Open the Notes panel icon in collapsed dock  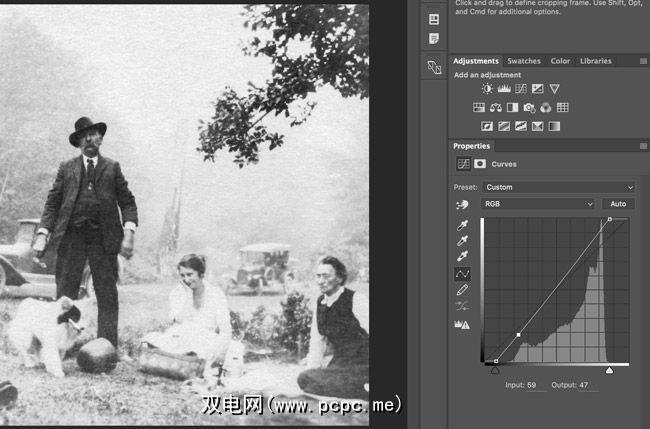(434, 39)
